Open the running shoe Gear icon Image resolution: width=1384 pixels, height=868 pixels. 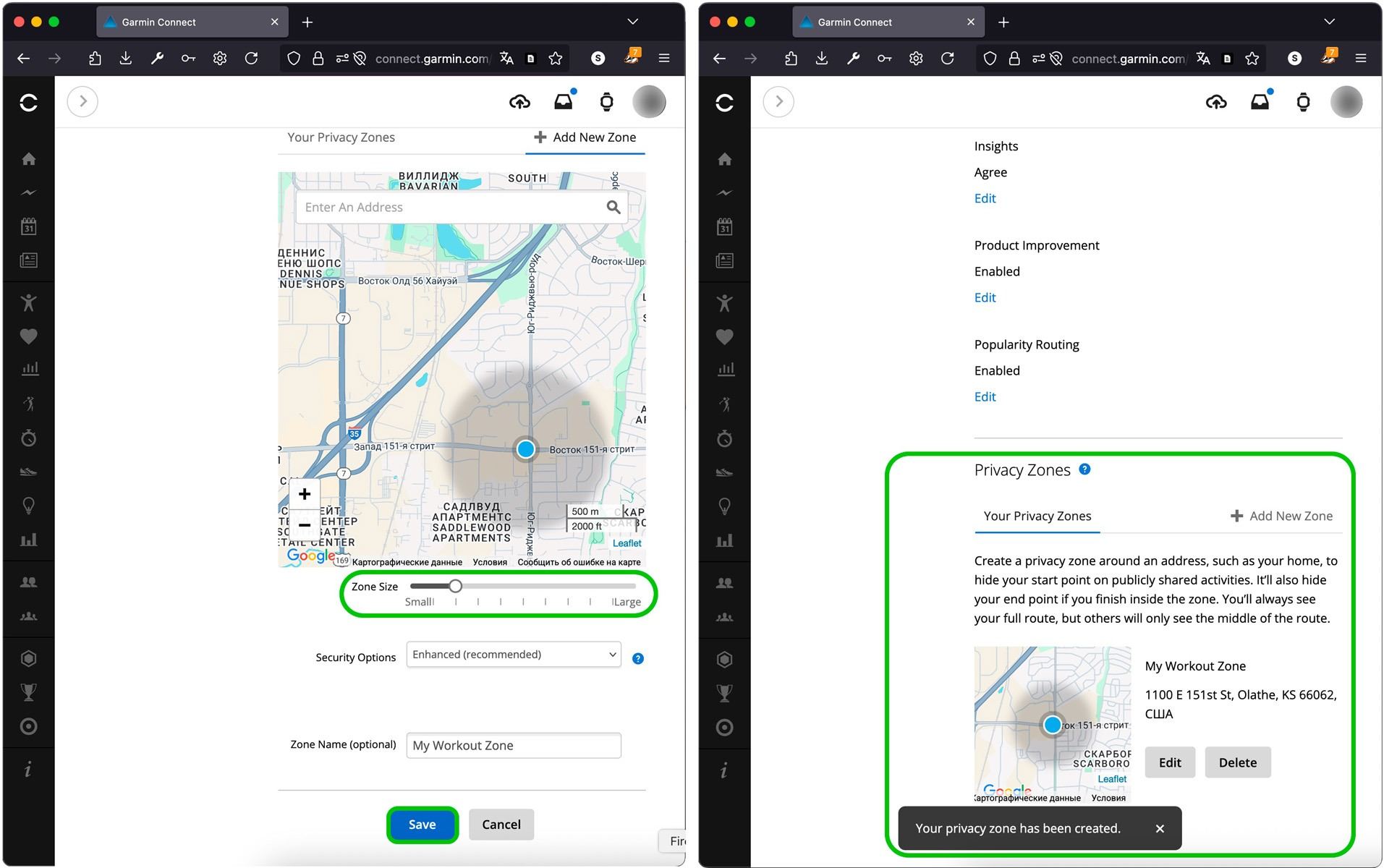pyautogui.click(x=29, y=471)
